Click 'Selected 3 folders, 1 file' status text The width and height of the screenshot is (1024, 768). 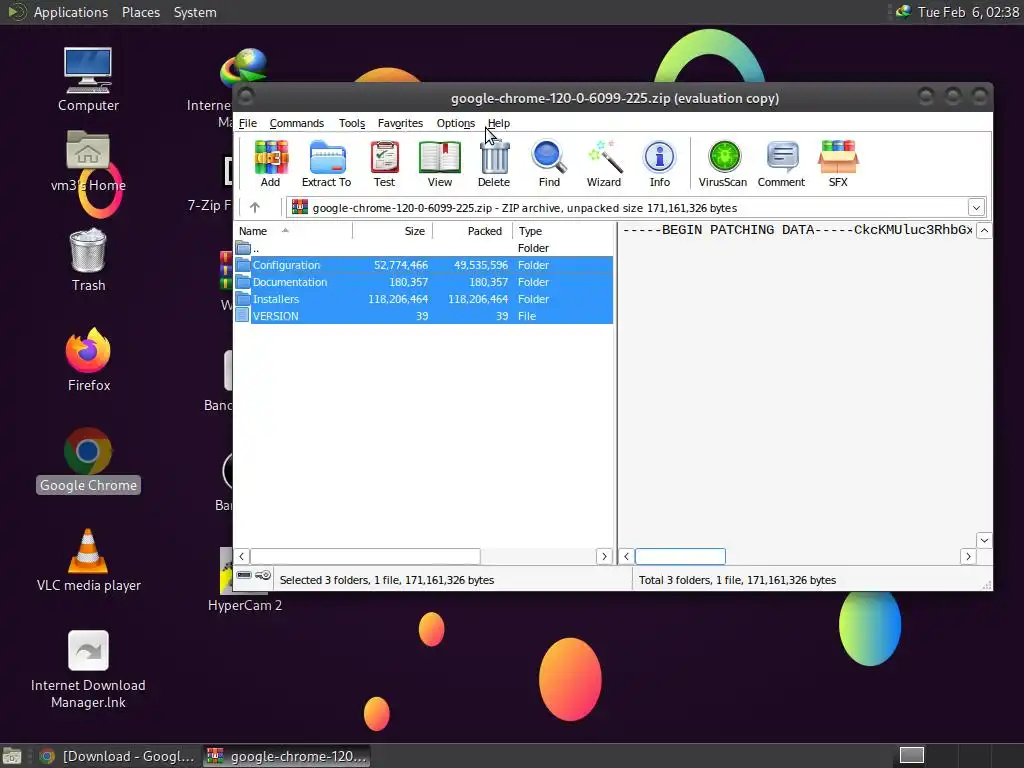click(x=387, y=580)
